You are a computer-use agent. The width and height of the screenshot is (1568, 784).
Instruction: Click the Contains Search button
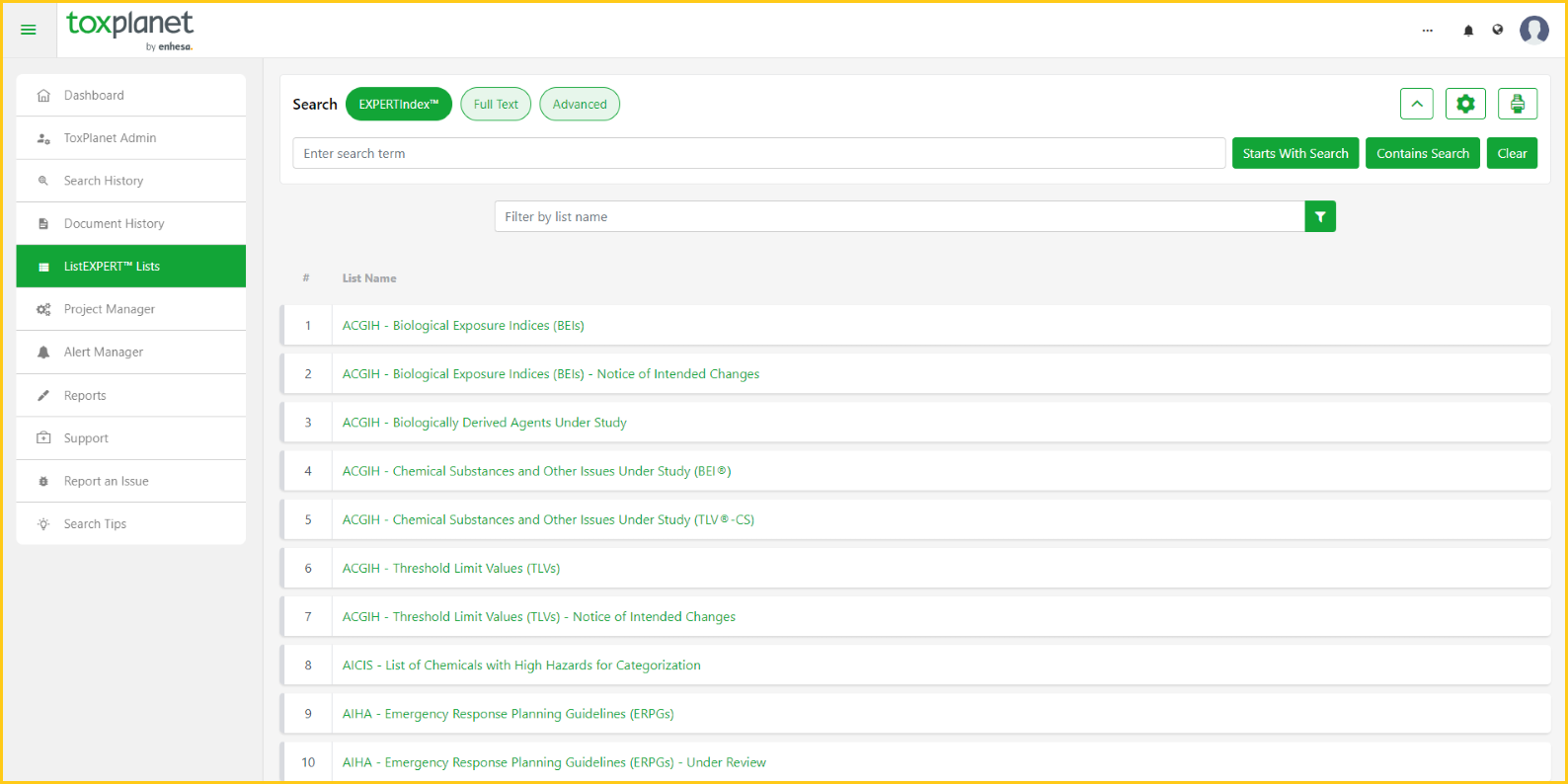pyautogui.click(x=1422, y=153)
